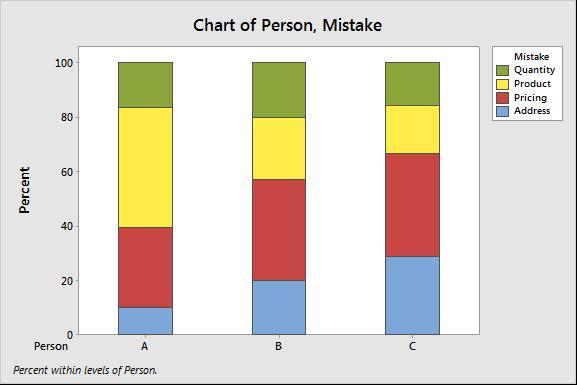Click the green Quantity segment of bar B
Image resolution: width=577 pixels, height=385 pixels.
pyautogui.click(x=279, y=90)
